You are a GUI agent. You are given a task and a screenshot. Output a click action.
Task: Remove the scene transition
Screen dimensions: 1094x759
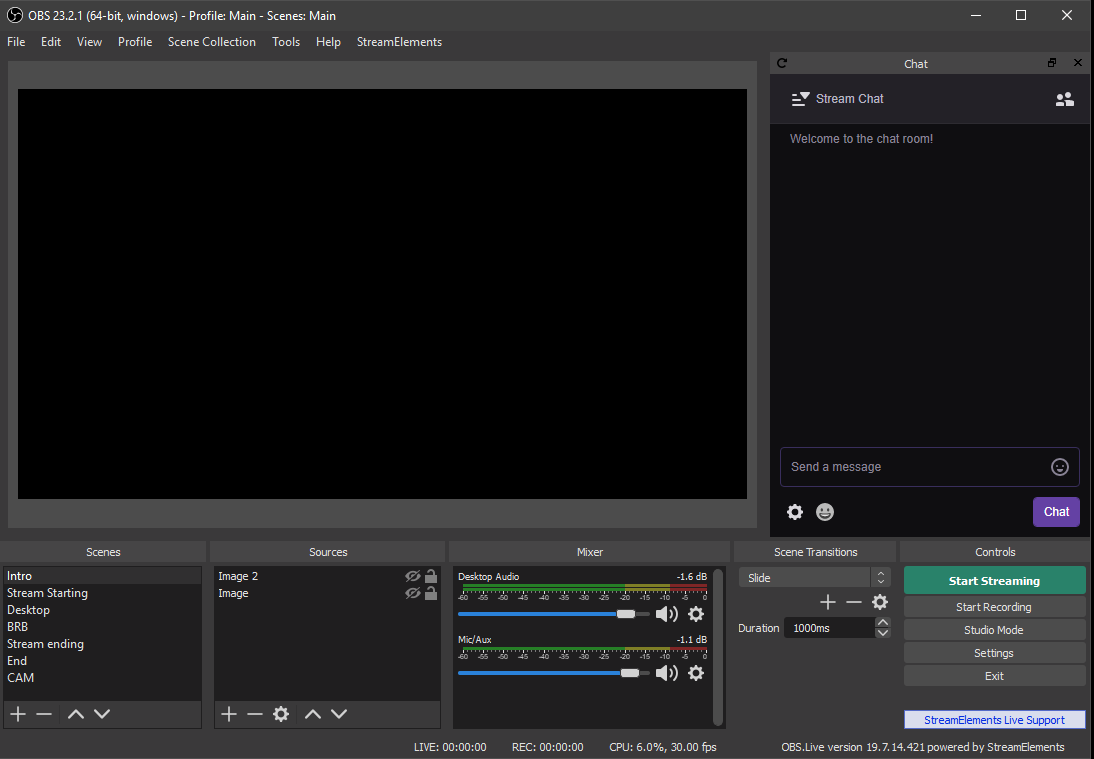point(854,602)
